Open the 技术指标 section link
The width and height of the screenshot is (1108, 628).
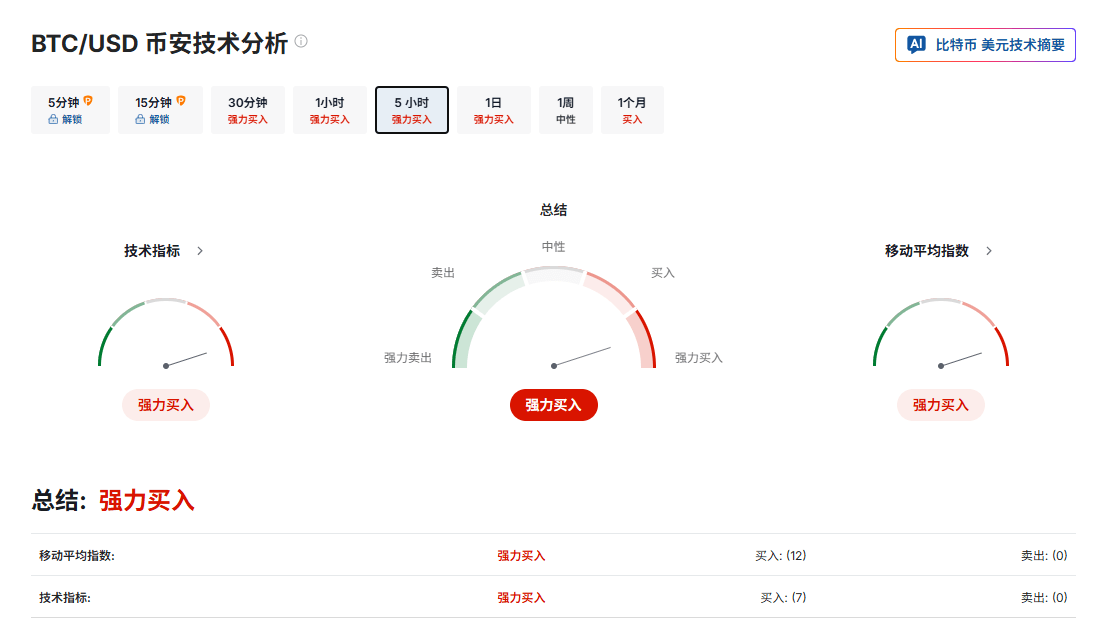click(x=152, y=251)
